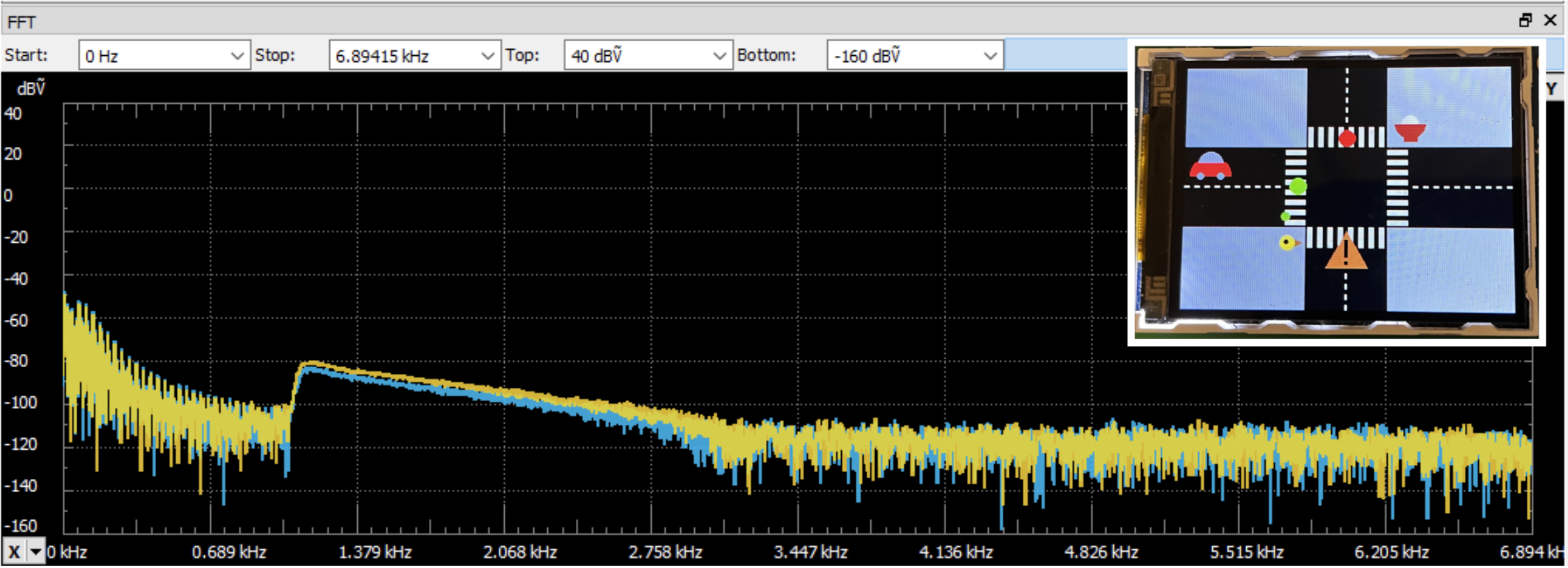Screen dimensions: 1568x568
Task: Click the red dot on the top crosswalk
Action: (1347, 138)
